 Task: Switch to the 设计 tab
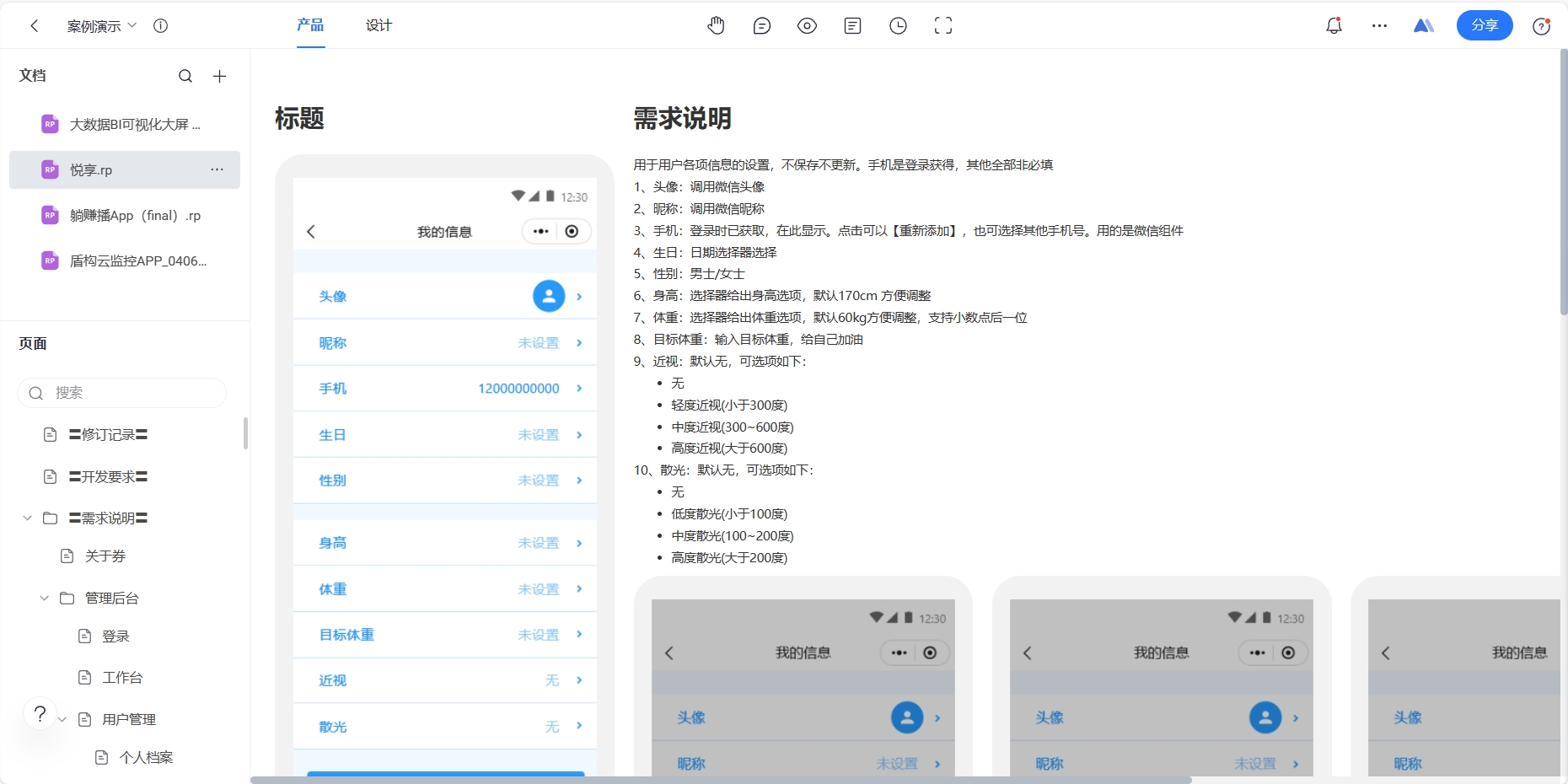point(379,25)
